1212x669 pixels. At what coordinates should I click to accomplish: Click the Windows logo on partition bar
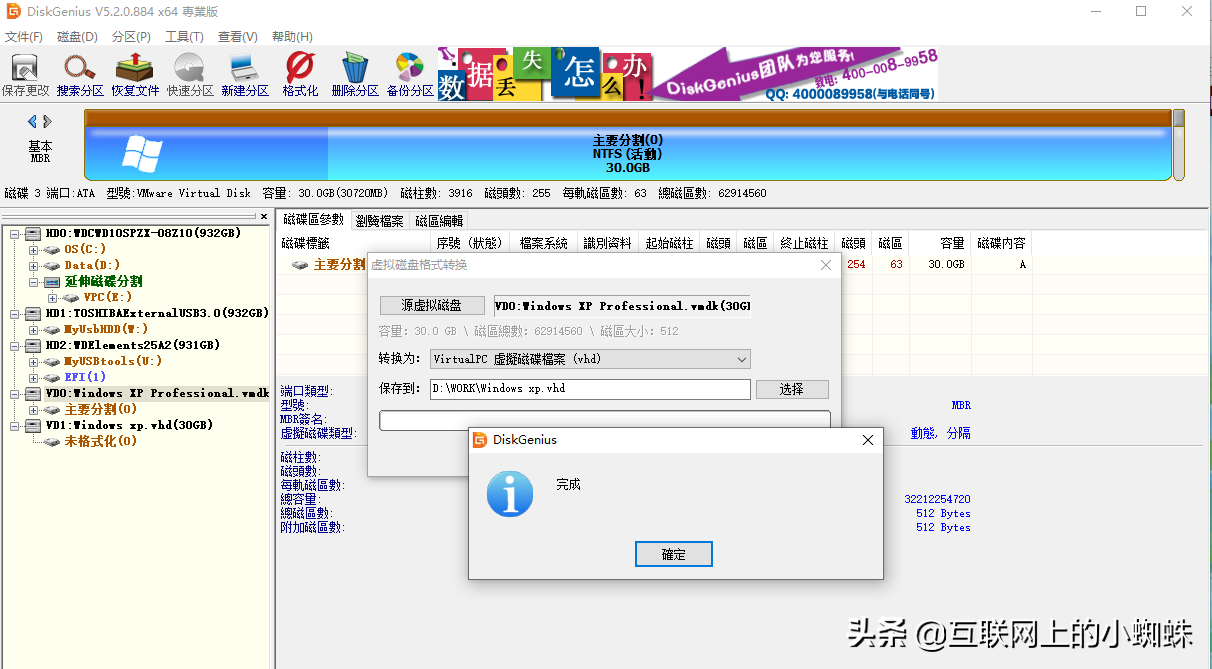[142, 153]
